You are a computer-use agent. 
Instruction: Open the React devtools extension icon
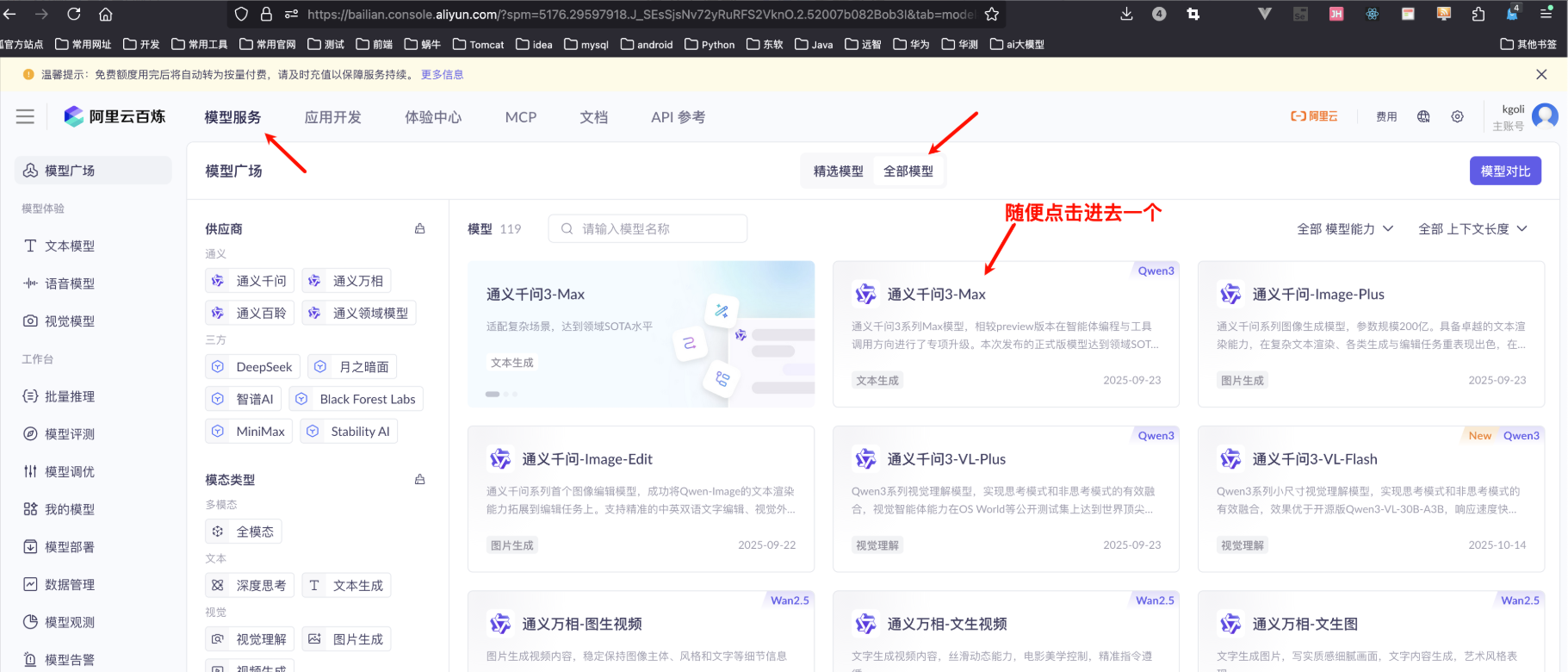pos(1373,14)
